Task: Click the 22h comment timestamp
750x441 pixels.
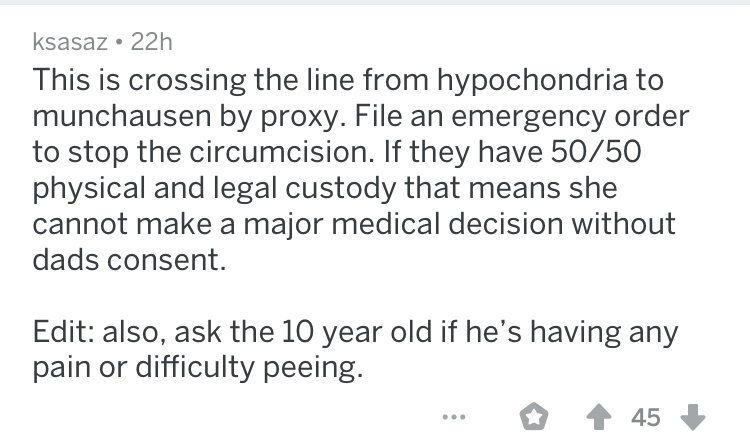Action: coord(151,42)
